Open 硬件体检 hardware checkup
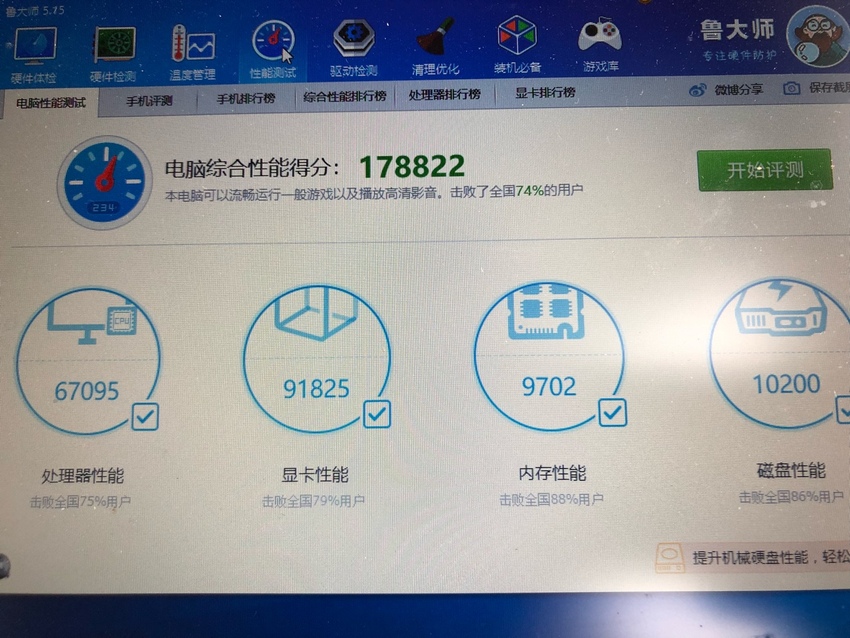Image resolution: width=850 pixels, height=638 pixels. tap(34, 54)
